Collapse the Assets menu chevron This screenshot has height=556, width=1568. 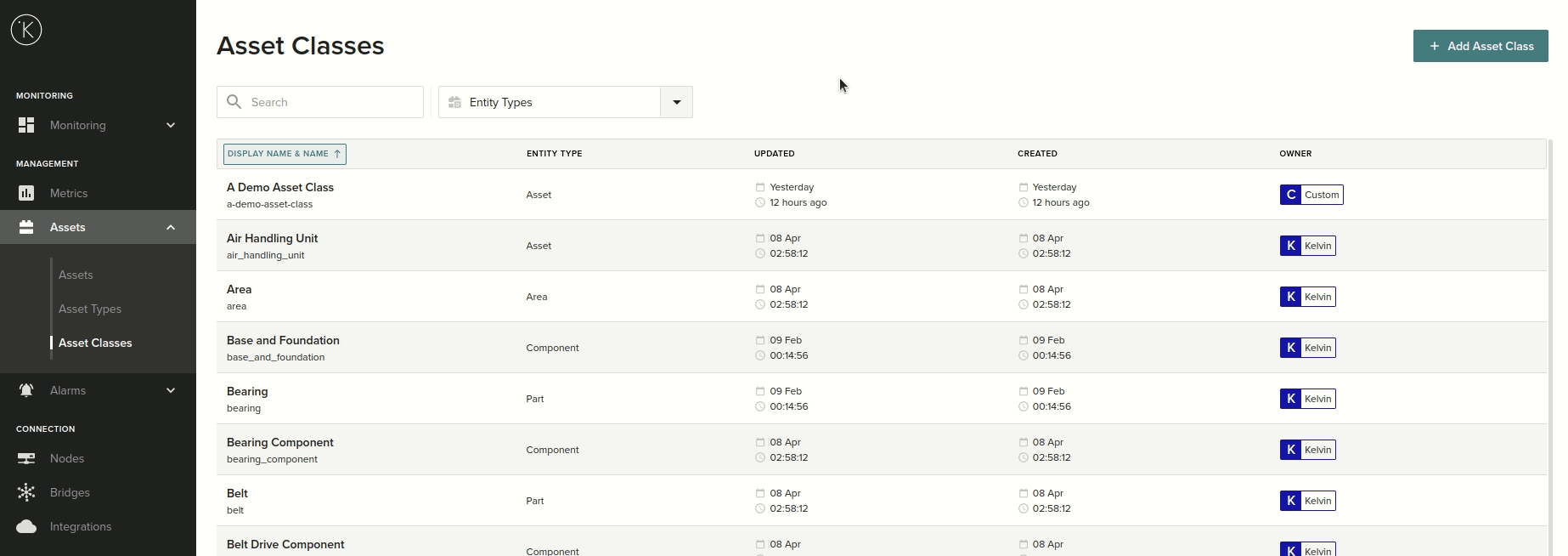click(171, 227)
